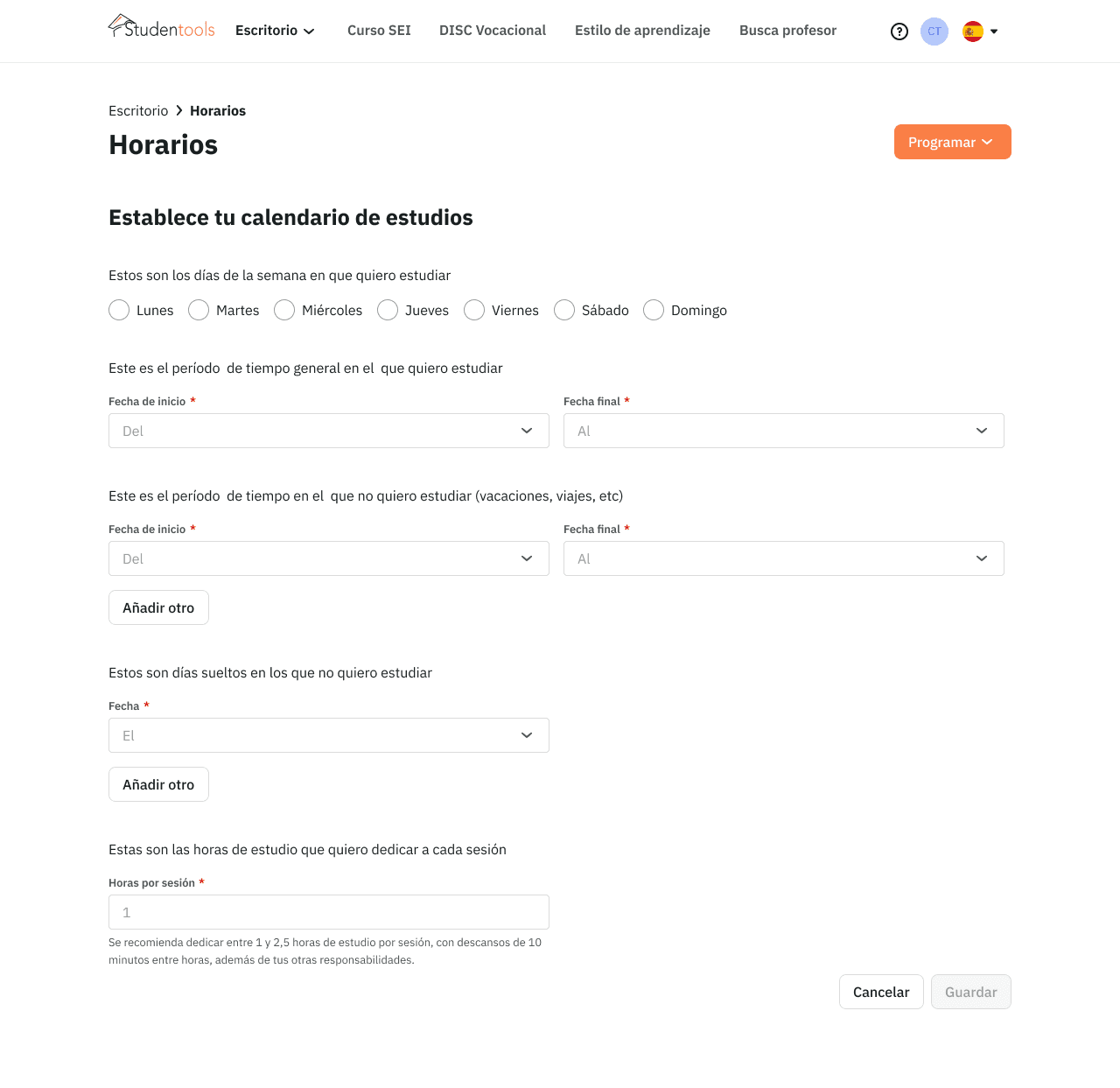
Task: Expand the Programar dropdown
Action: (x=952, y=141)
